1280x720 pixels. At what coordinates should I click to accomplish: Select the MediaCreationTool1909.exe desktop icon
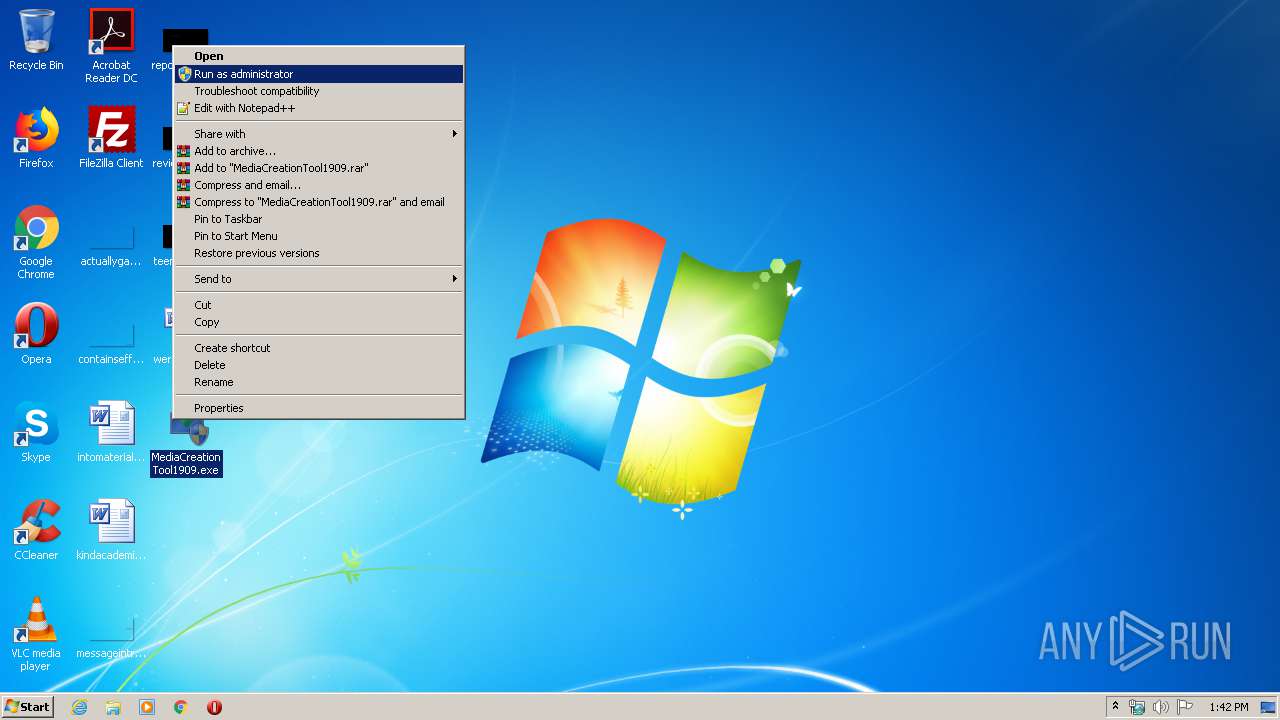point(186,446)
